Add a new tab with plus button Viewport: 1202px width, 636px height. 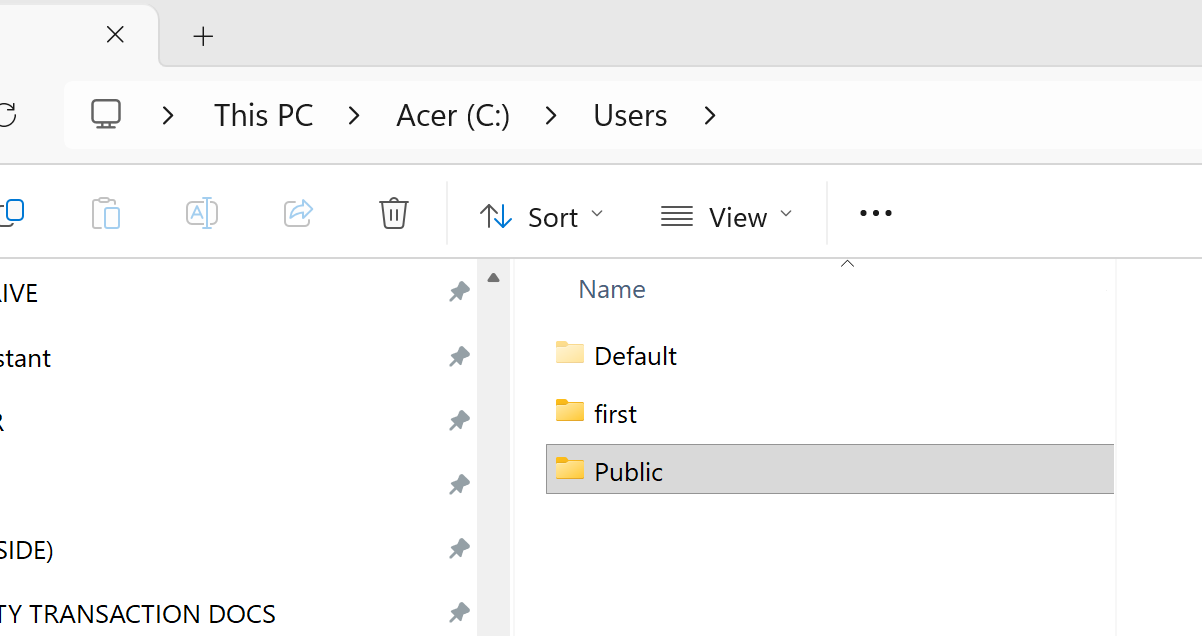203,37
